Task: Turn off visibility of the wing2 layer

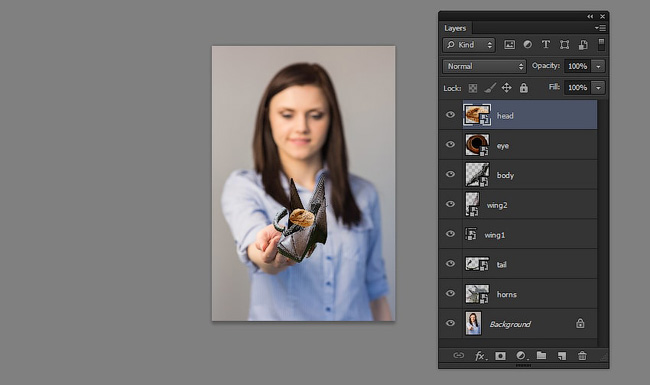Action: [450, 204]
